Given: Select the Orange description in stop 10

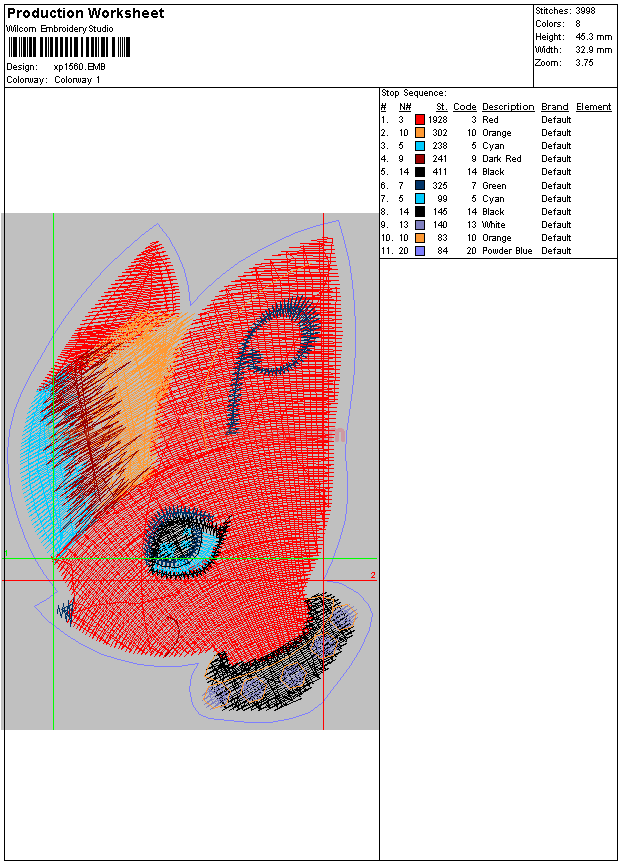Looking at the screenshot, I should point(496,238).
